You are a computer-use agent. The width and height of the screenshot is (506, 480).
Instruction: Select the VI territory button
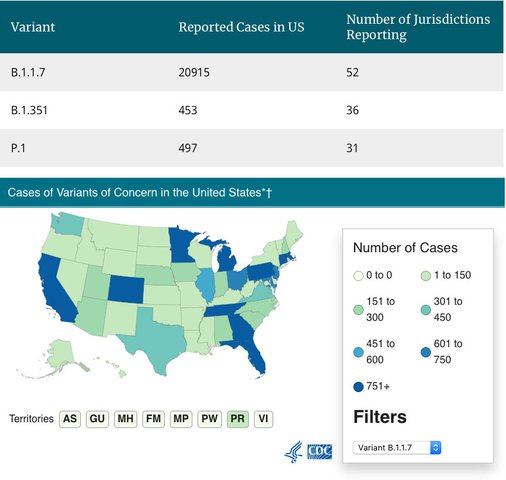tap(263, 419)
